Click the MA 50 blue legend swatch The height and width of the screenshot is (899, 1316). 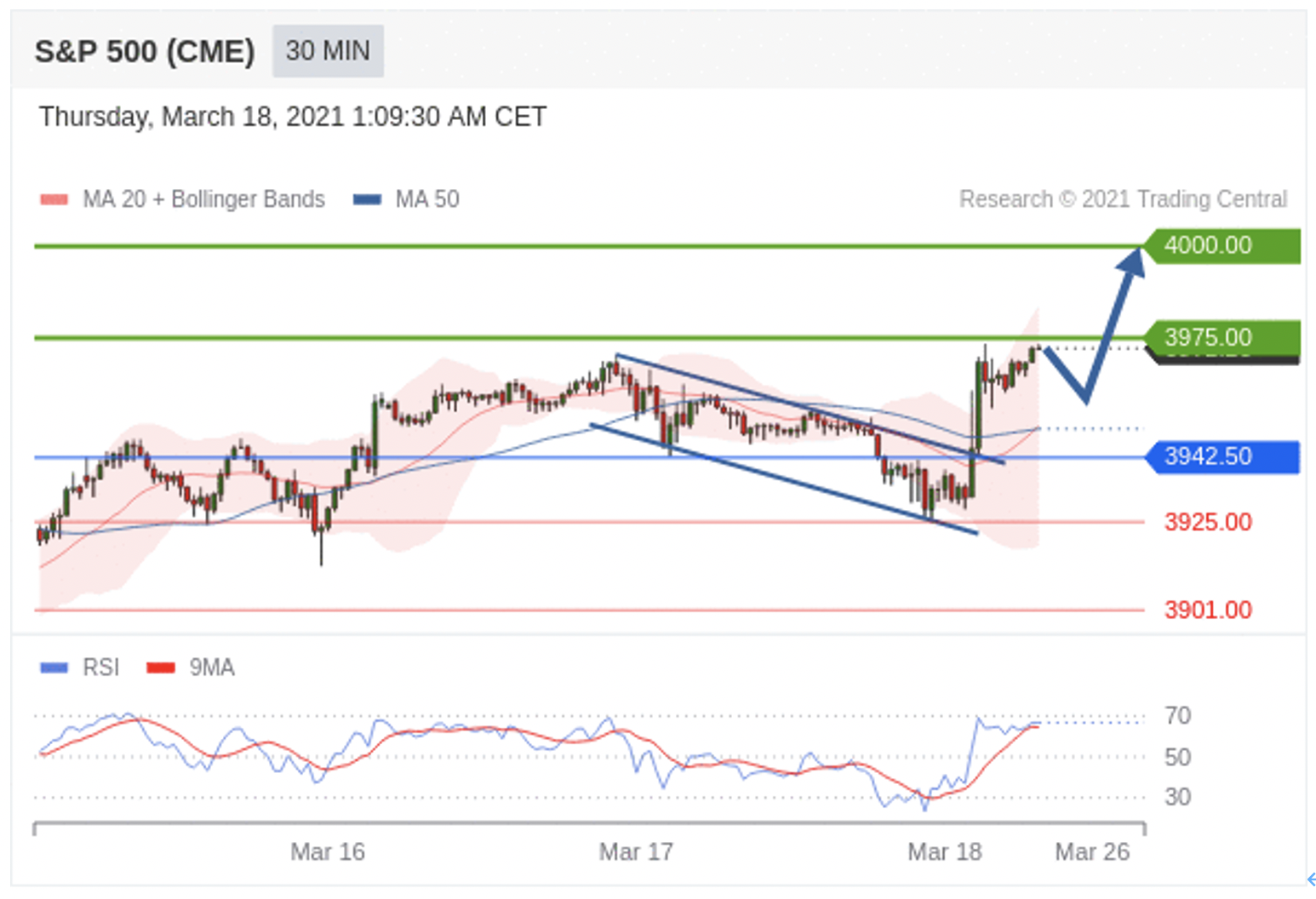pos(367,199)
